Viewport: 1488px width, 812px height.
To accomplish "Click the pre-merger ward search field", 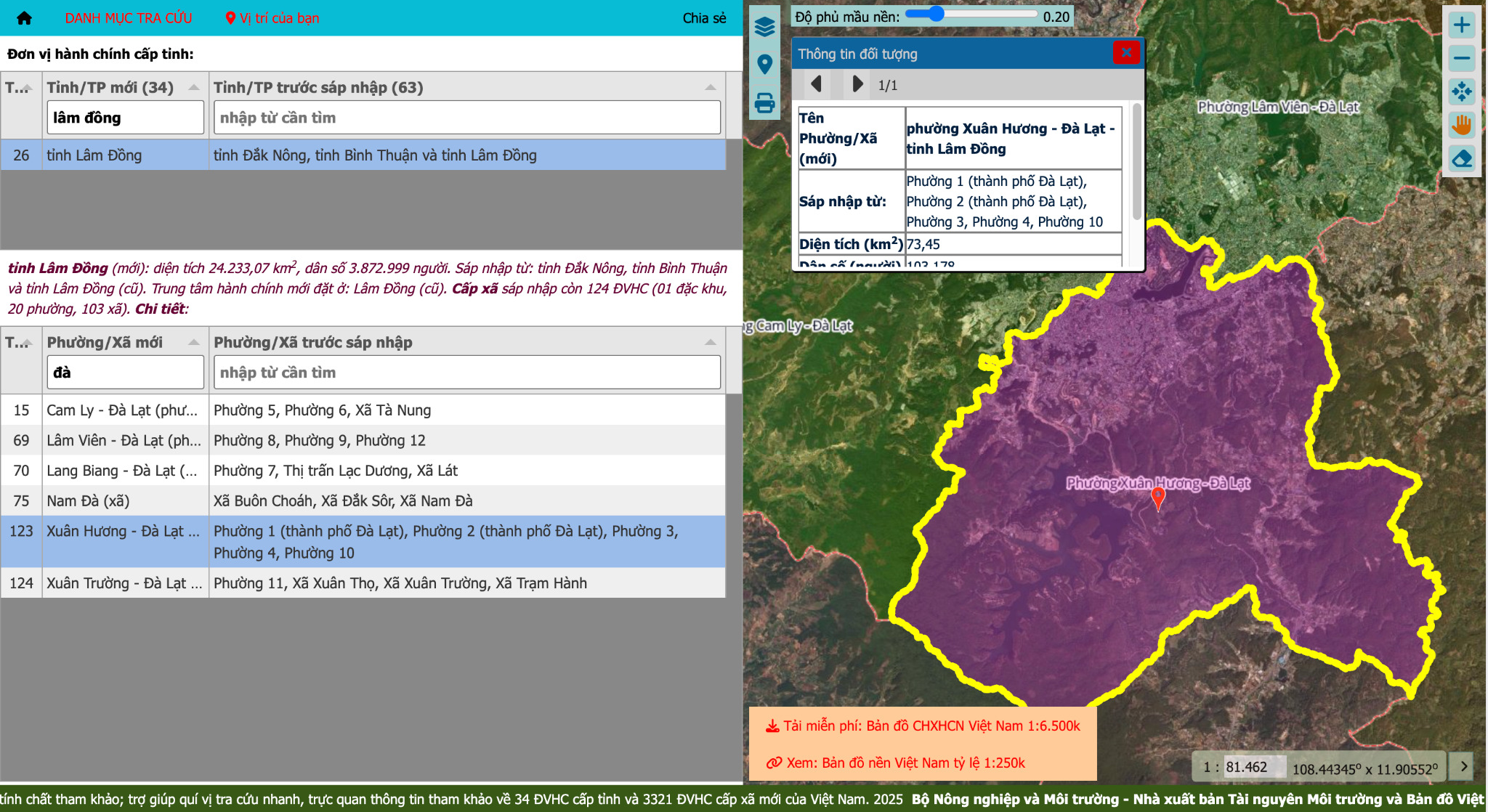I will pyautogui.click(x=466, y=373).
